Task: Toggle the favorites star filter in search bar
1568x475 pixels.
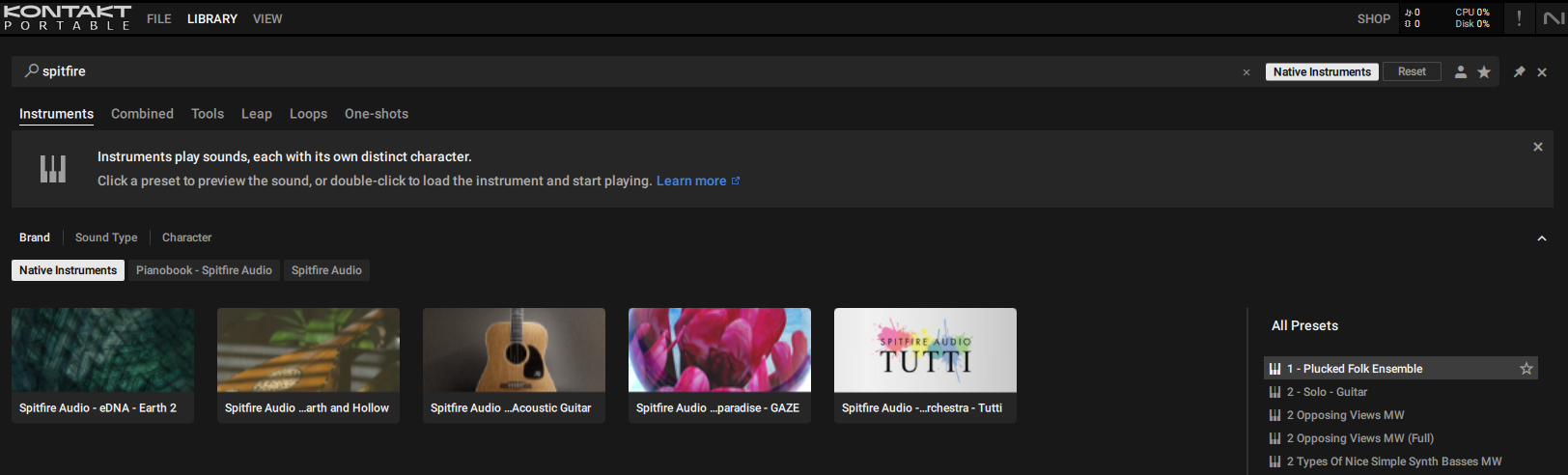Action: pos(1484,72)
